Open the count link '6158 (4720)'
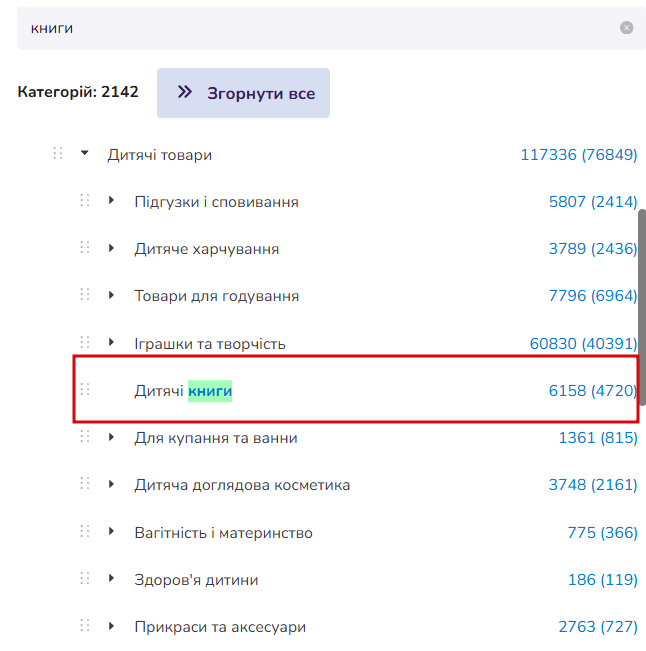646x651 pixels. [593, 391]
